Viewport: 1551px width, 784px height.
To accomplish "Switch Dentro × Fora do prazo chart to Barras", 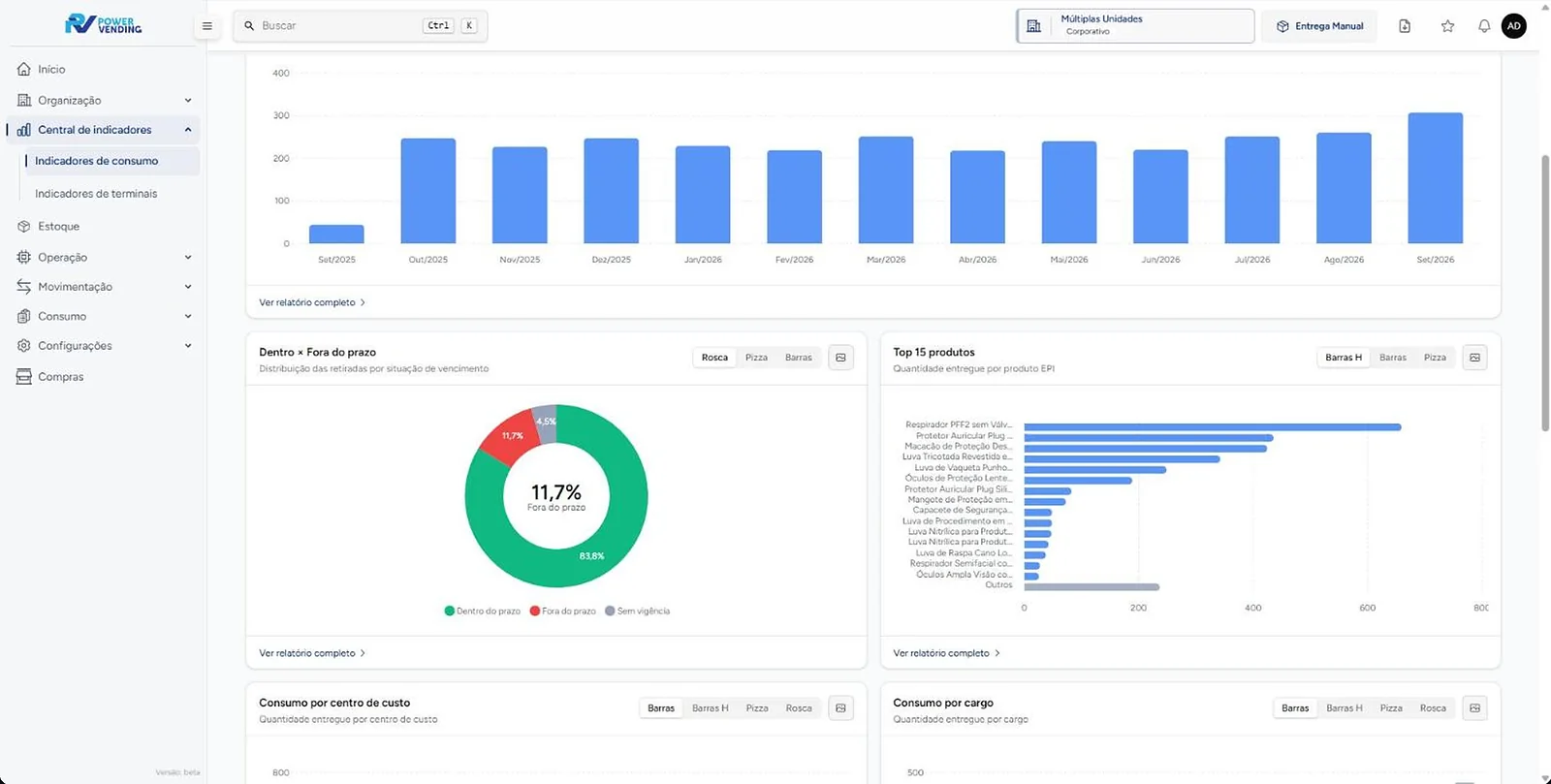I will (x=799, y=358).
